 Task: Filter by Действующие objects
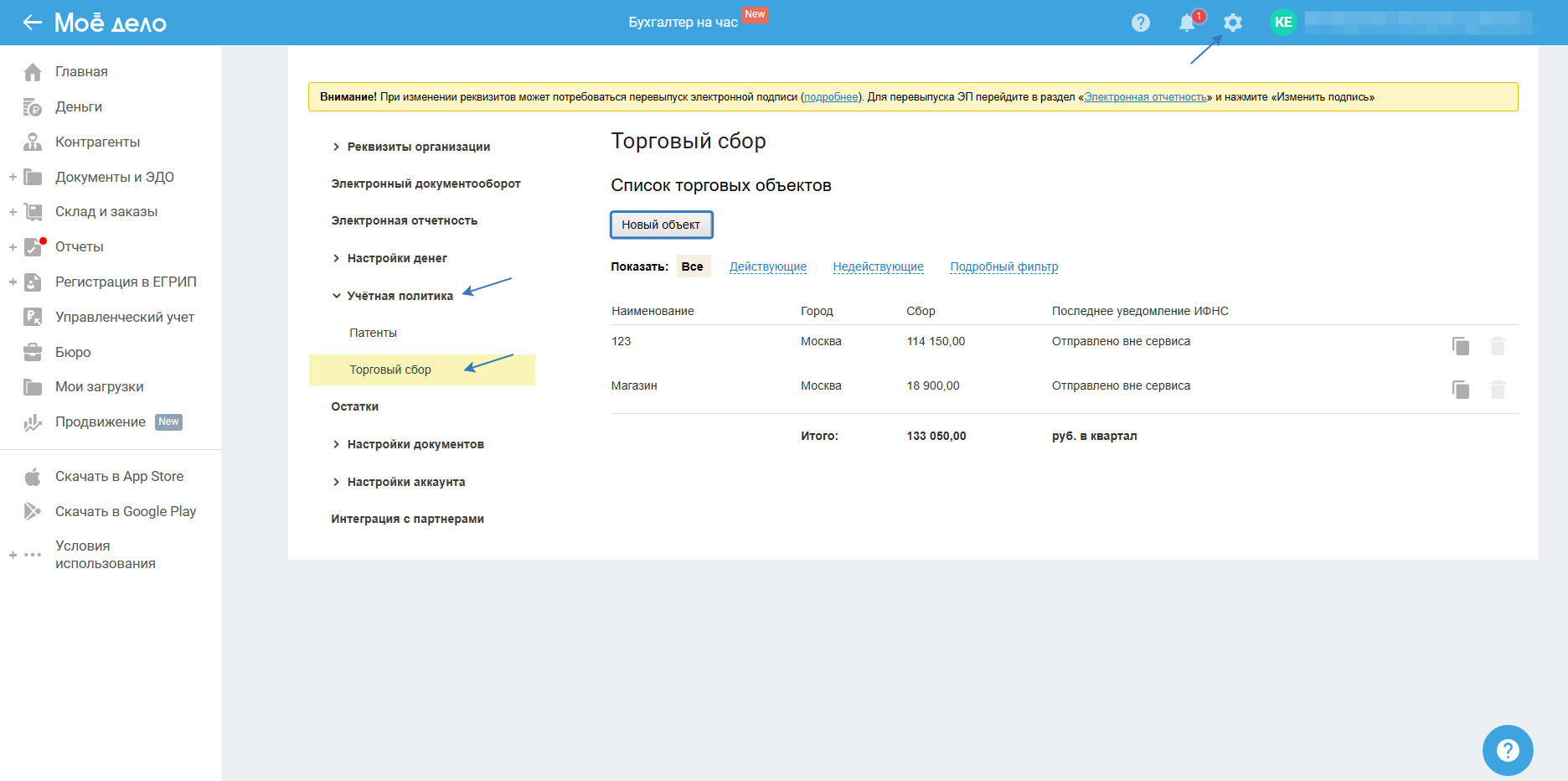(767, 266)
